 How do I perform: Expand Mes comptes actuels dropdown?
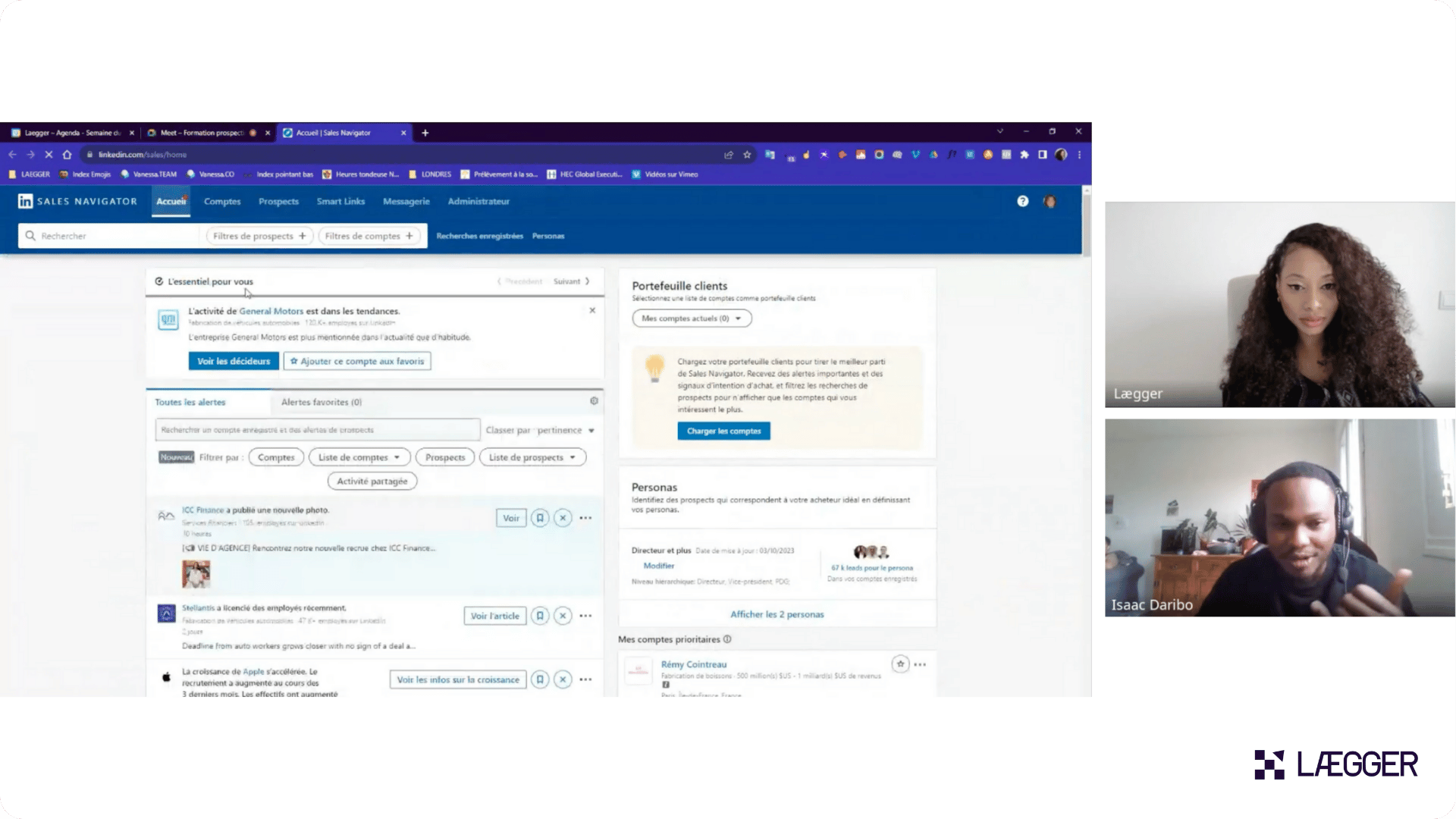(x=692, y=318)
